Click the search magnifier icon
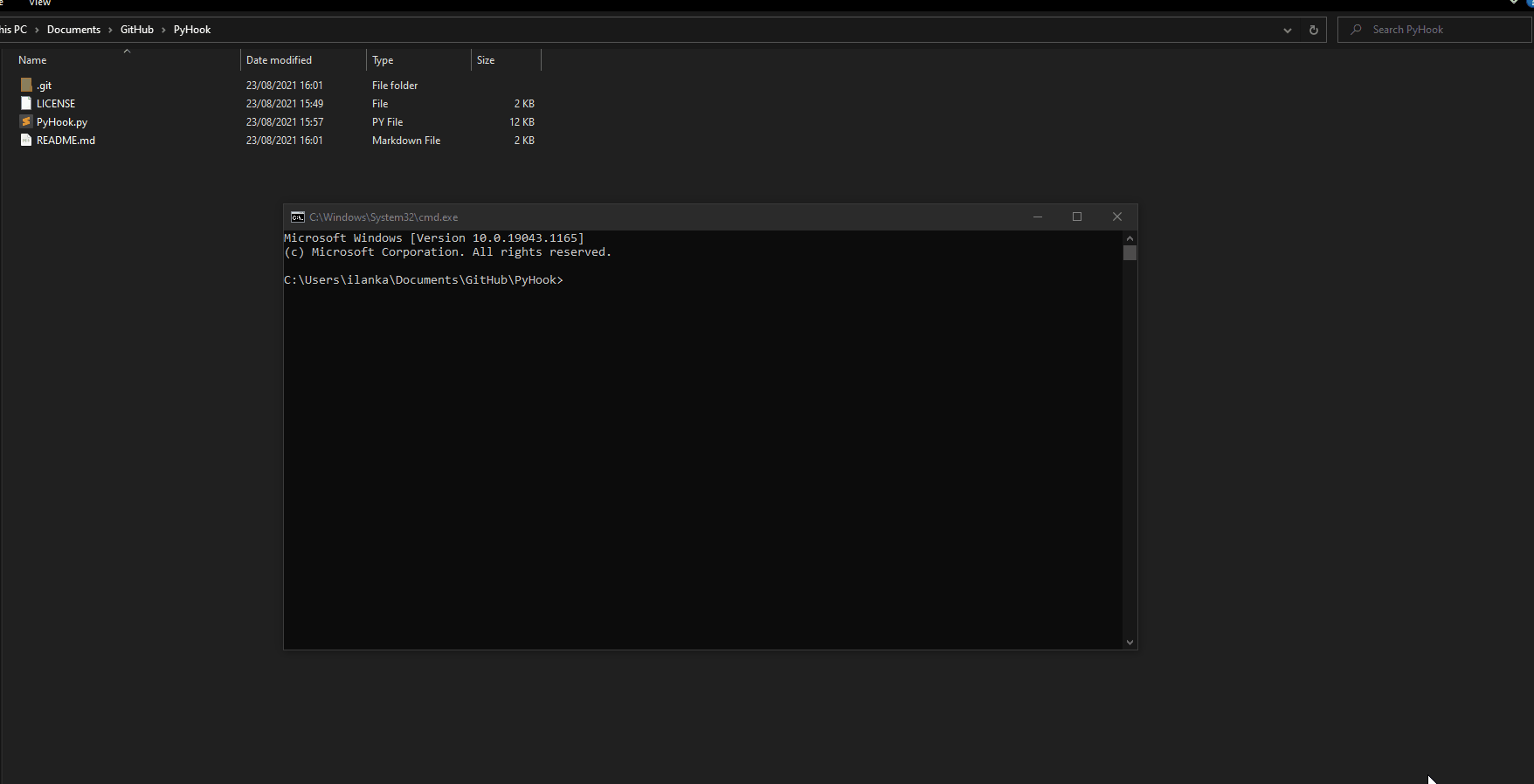 click(1356, 30)
